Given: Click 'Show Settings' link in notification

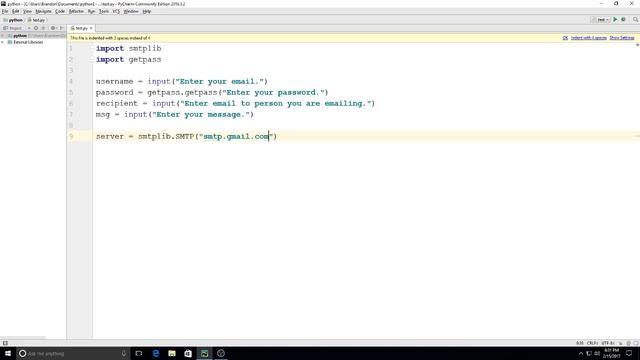Looking at the screenshot, I should pyautogui.click(x=622, y=38).
